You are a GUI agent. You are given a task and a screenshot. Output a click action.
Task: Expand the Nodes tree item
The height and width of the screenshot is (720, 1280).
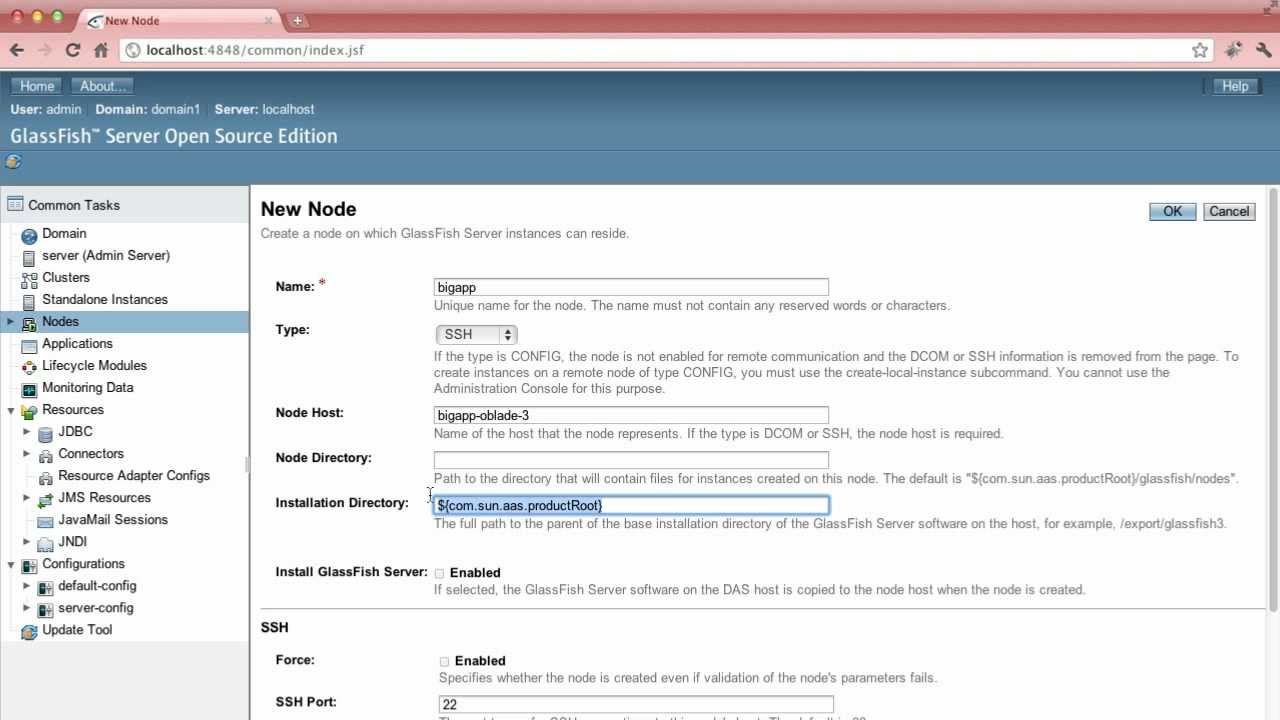[11, 322]
